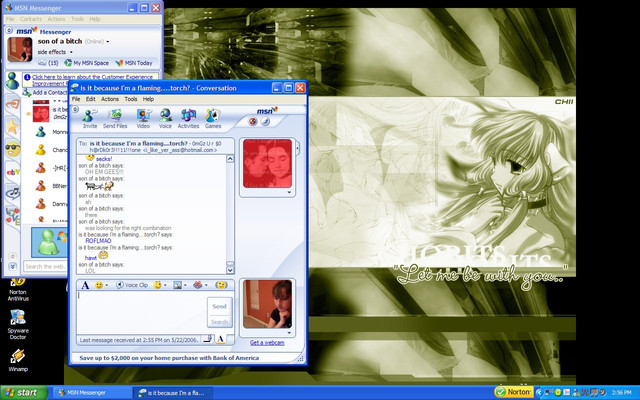Open the winks picker icon

[157, 285]
